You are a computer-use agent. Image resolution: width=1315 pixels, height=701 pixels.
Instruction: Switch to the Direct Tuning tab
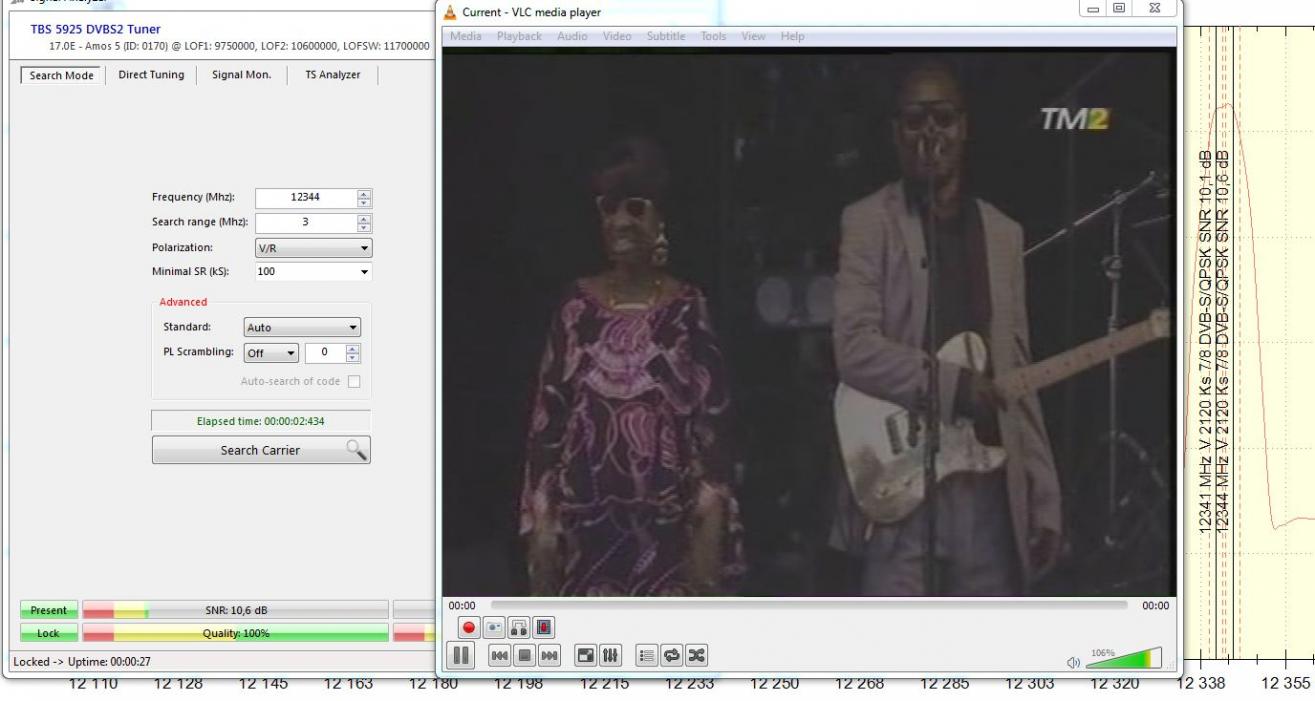point(151,75)
